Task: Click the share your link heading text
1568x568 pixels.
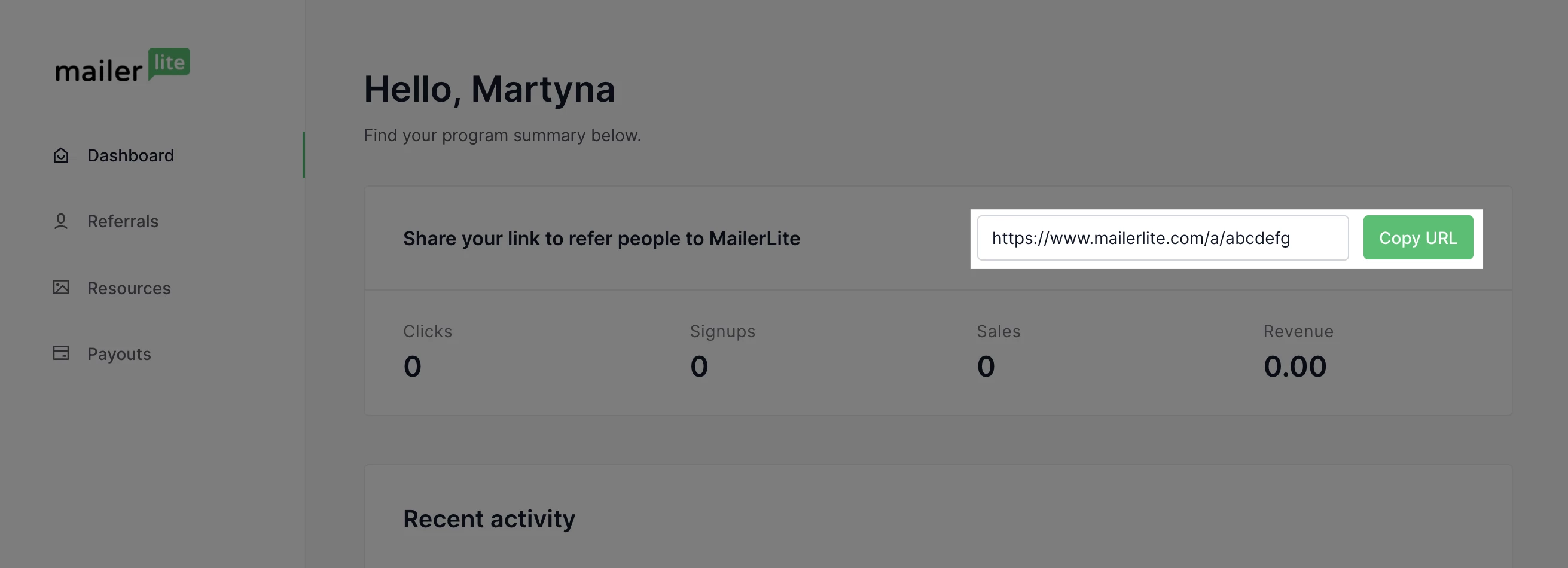Action: pyautogui.click(x=601, y=239)
